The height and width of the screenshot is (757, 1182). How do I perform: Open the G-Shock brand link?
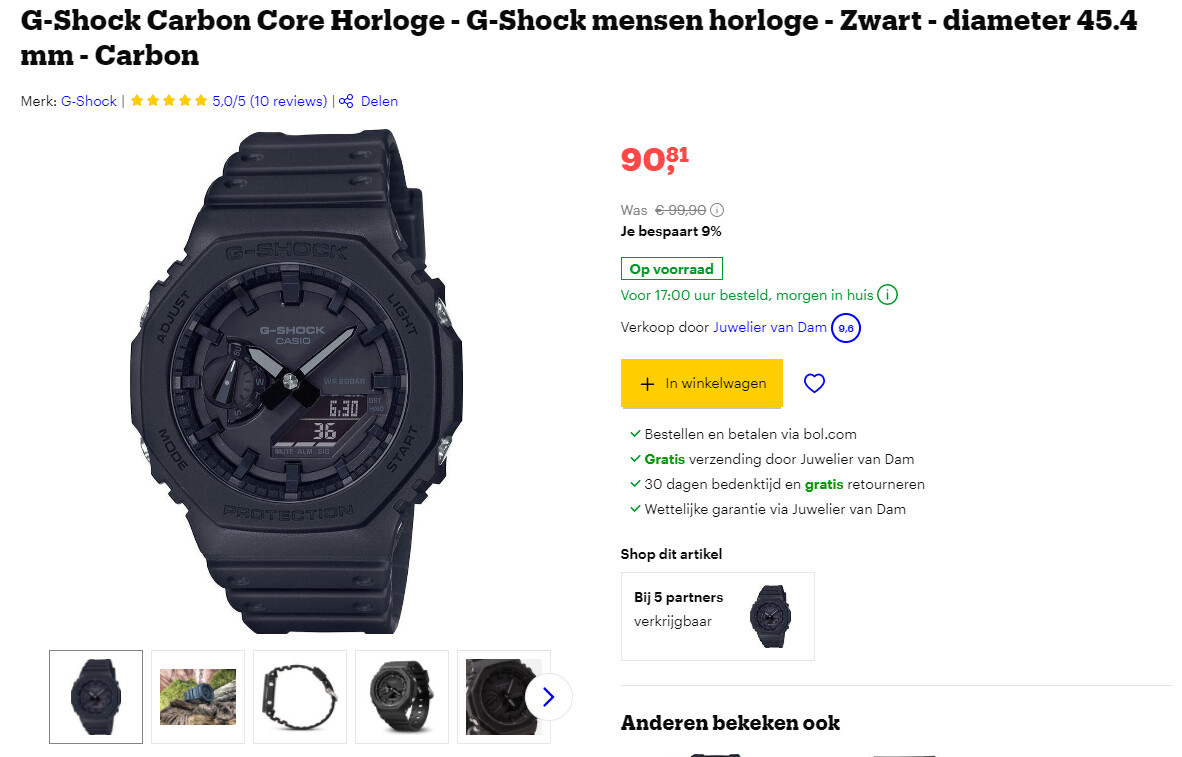pyautogui.click(x=89, y=101)
